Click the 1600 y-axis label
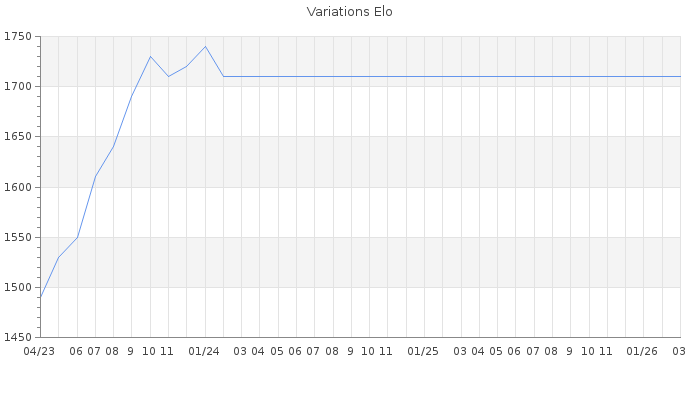The width and height of the screenshot is (700, 400). point(18,187)
